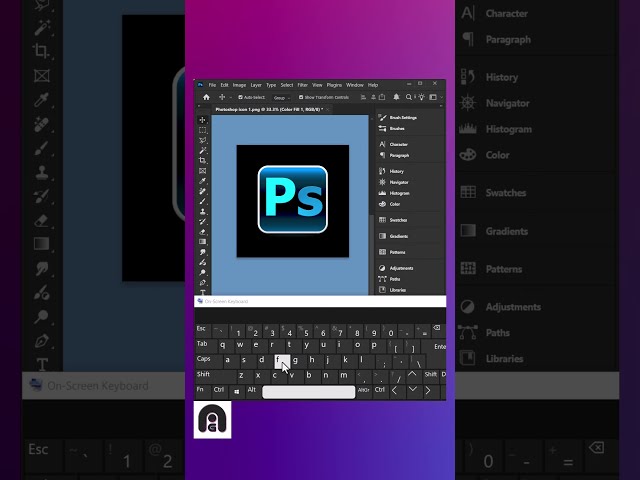The width and height of the screenshot is (640, 480).
Task: Close the Photoshop Icon 1.png tab
Action: tap(327, 109)
